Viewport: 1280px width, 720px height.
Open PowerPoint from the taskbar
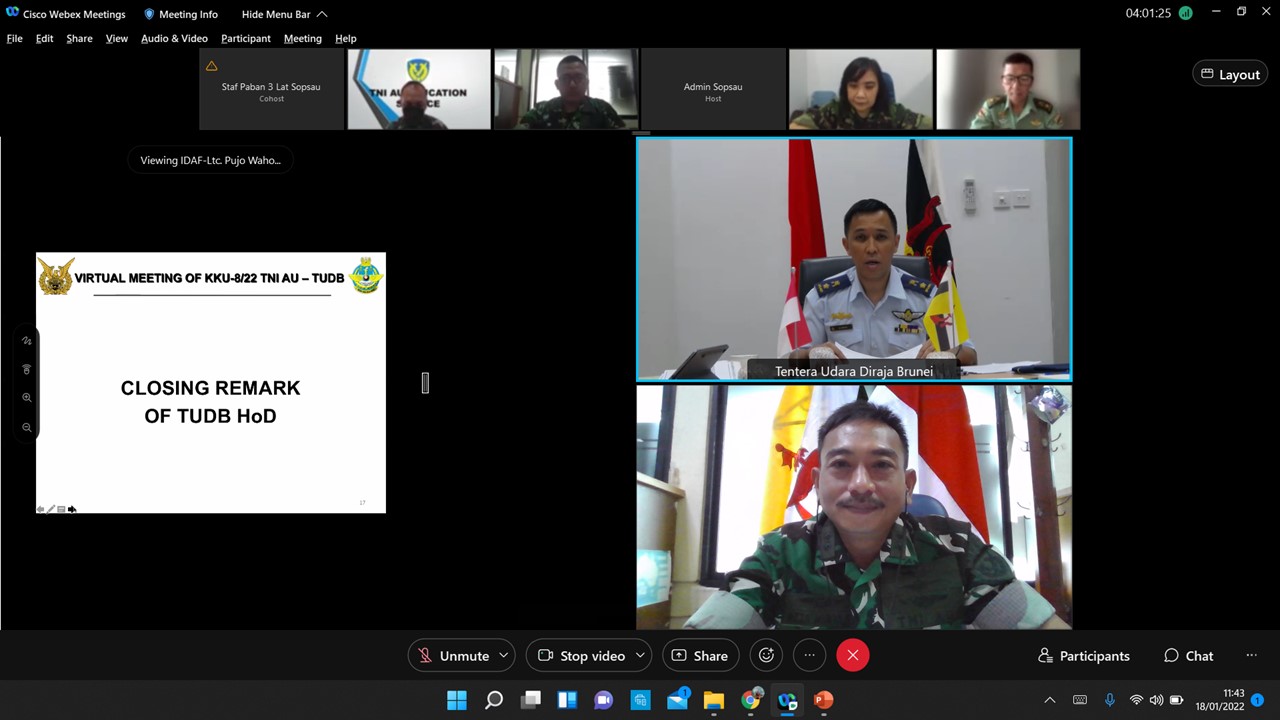[823, 700]
